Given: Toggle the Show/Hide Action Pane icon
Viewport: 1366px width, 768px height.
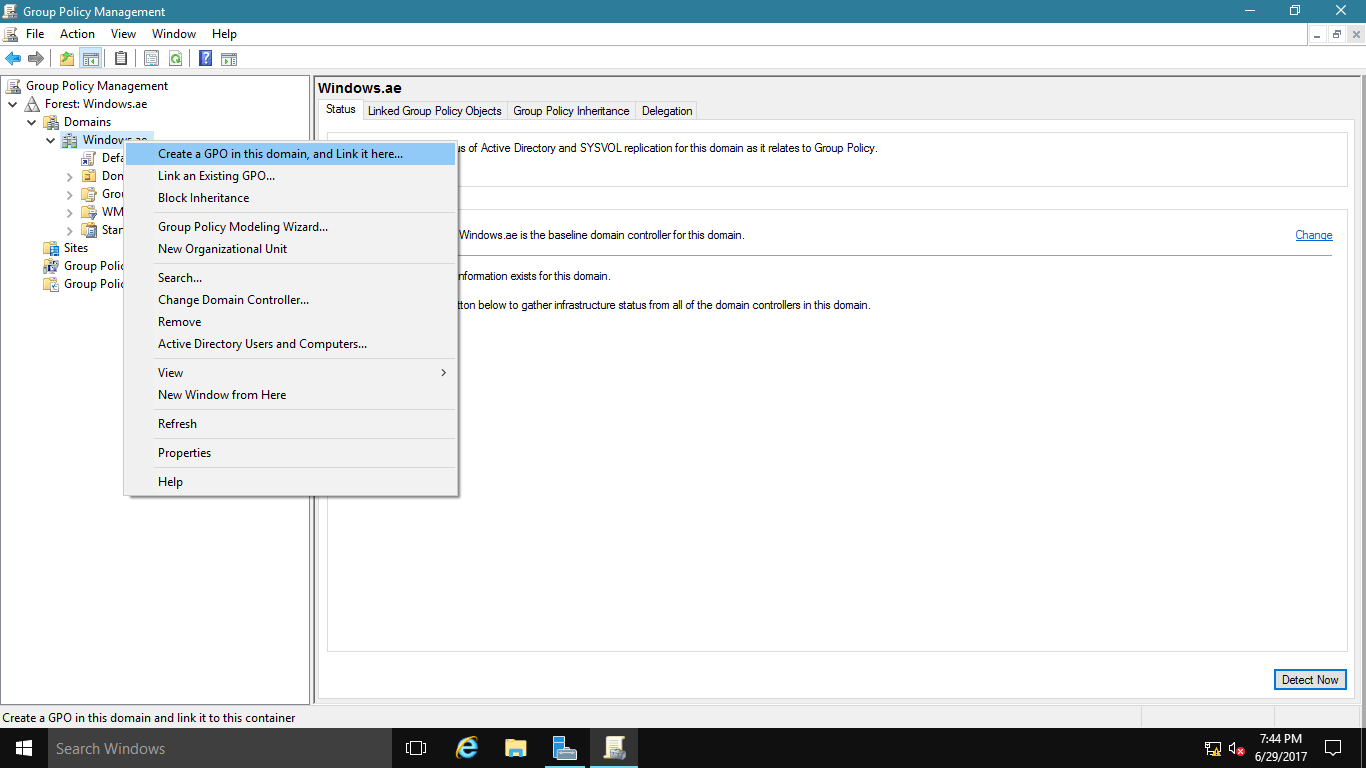Looking at the screenshot, I should 229,57.
